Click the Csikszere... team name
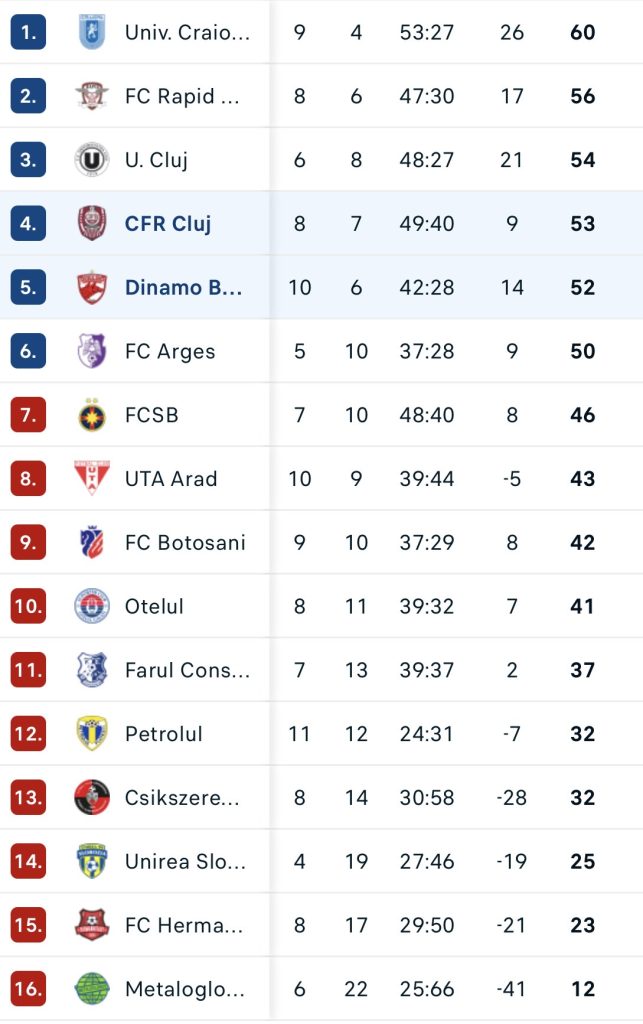 182,797
